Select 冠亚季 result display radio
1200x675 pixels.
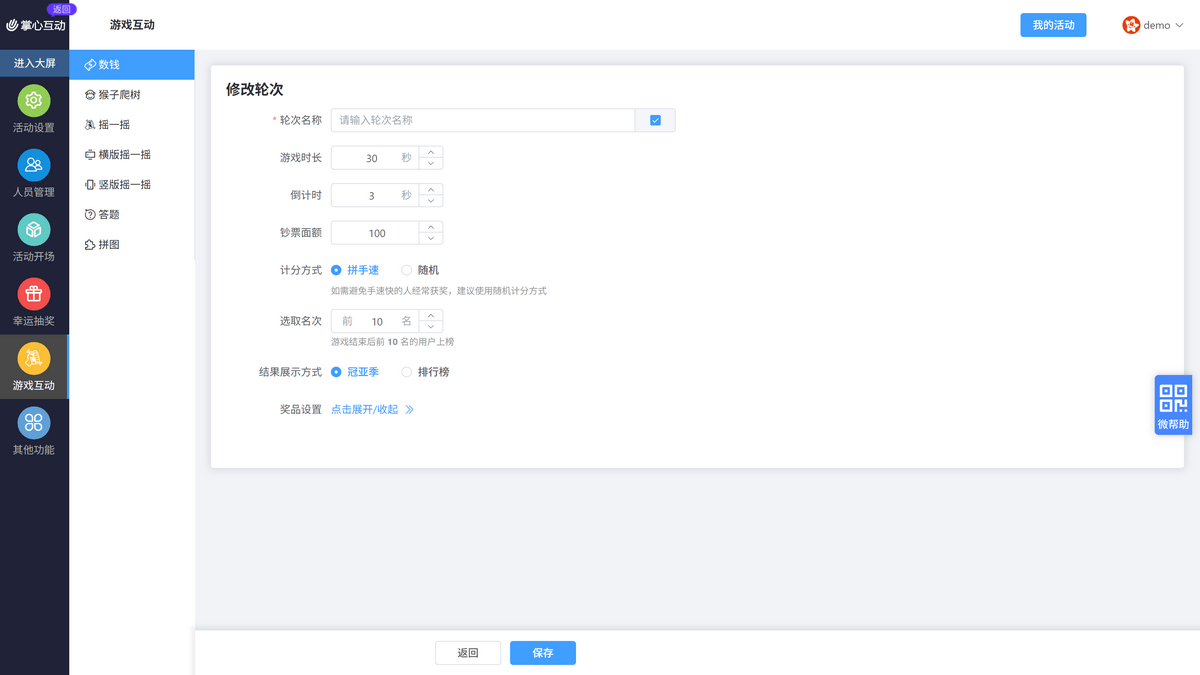point(336,372)
